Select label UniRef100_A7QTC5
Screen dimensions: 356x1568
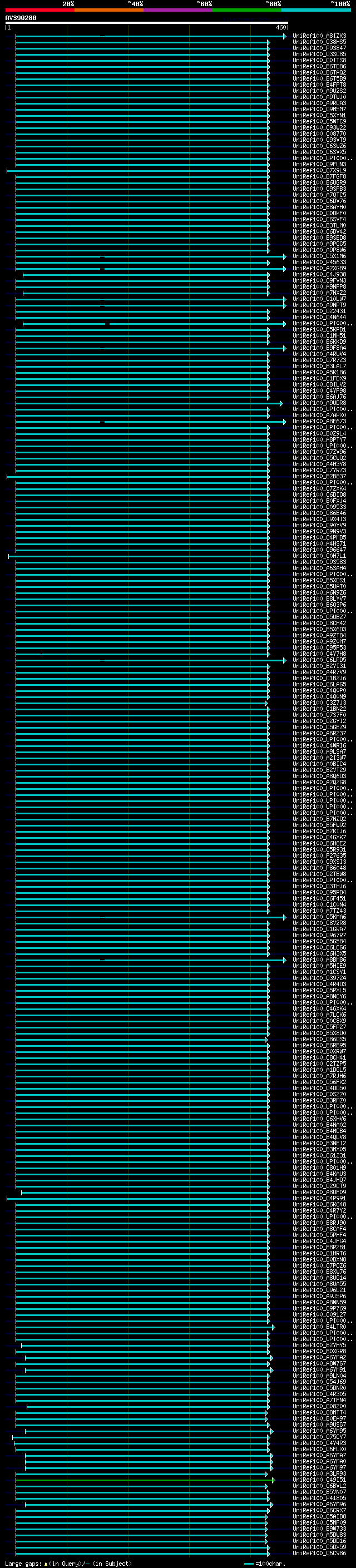[x=319, y=195]
